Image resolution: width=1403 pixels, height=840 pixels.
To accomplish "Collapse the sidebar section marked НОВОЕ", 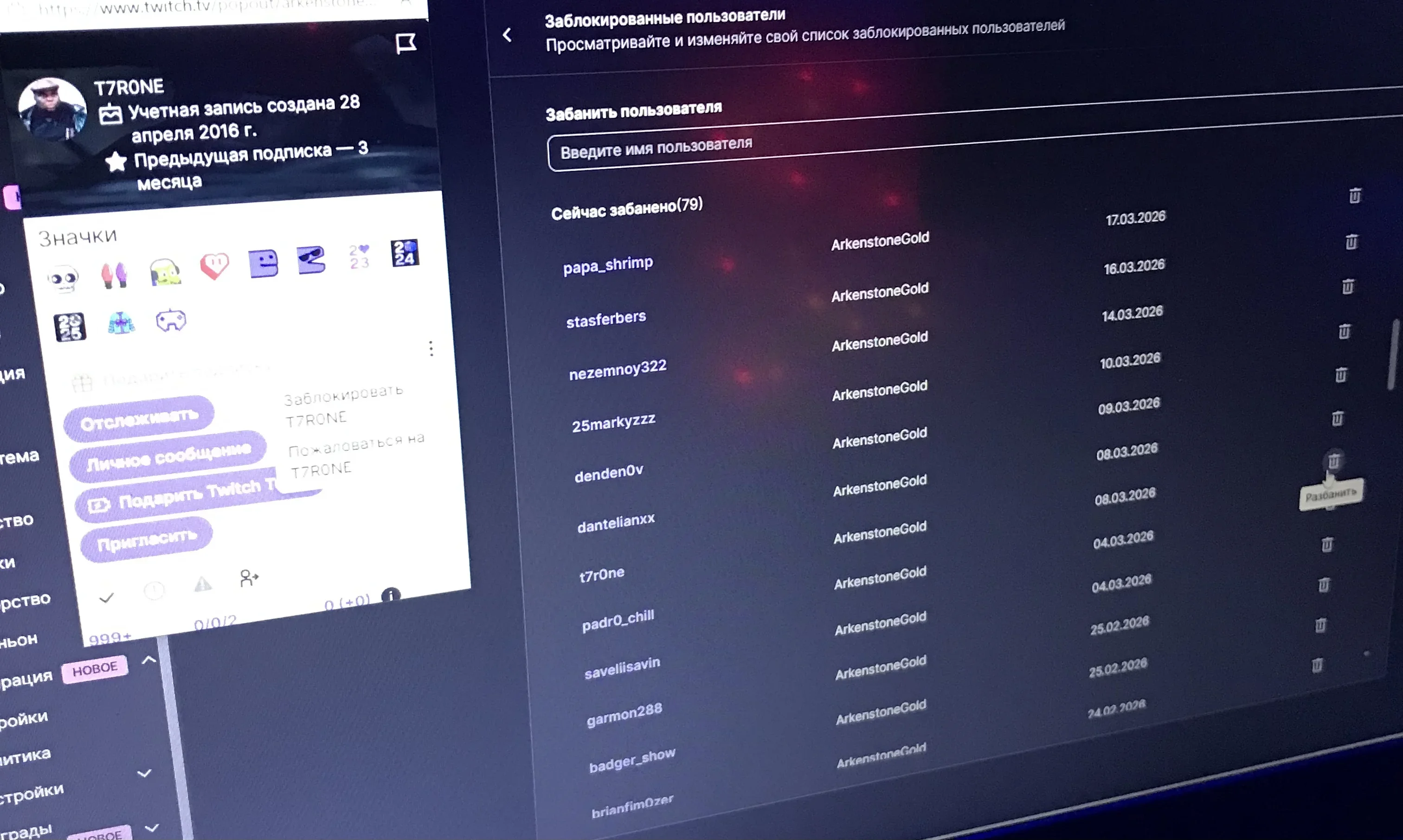I will (149, 660).
